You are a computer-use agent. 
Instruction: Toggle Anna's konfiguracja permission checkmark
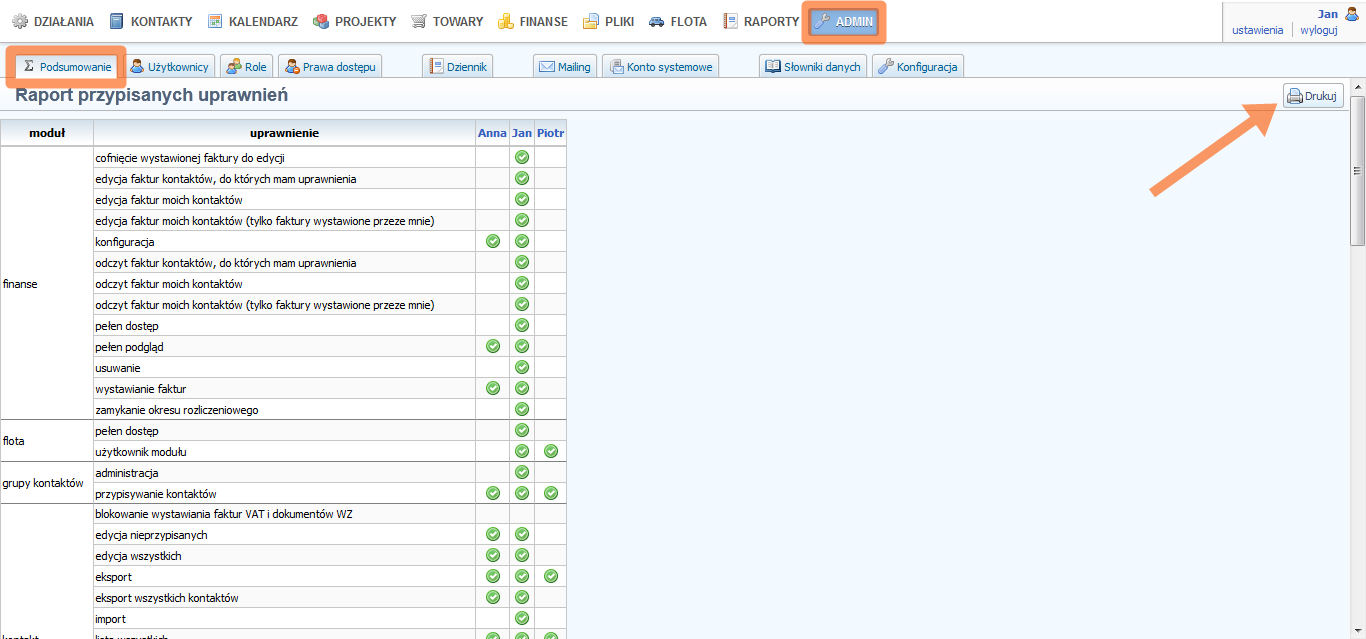[x=492, y=241]
